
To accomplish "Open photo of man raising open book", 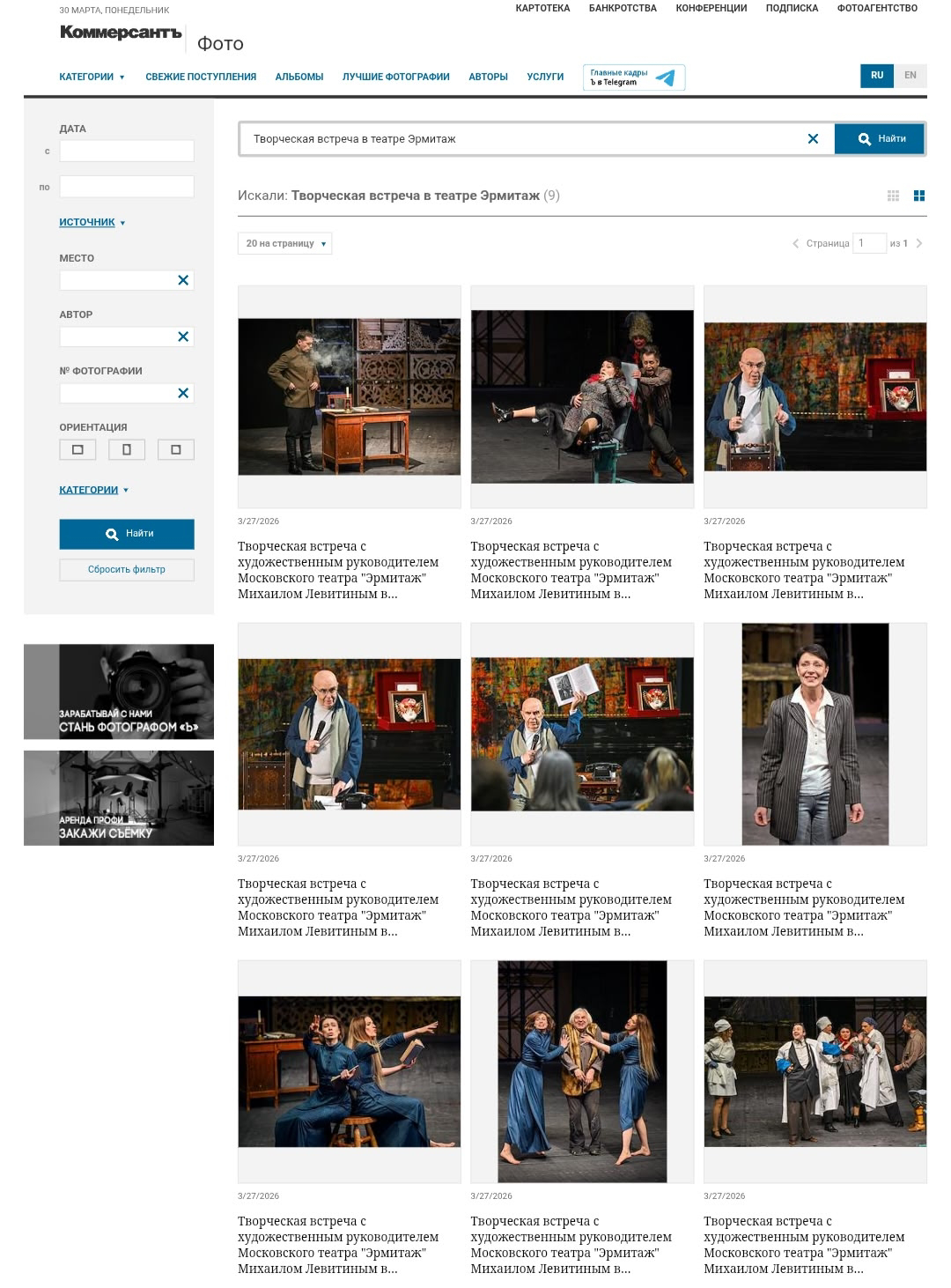I will pos(582,734).
